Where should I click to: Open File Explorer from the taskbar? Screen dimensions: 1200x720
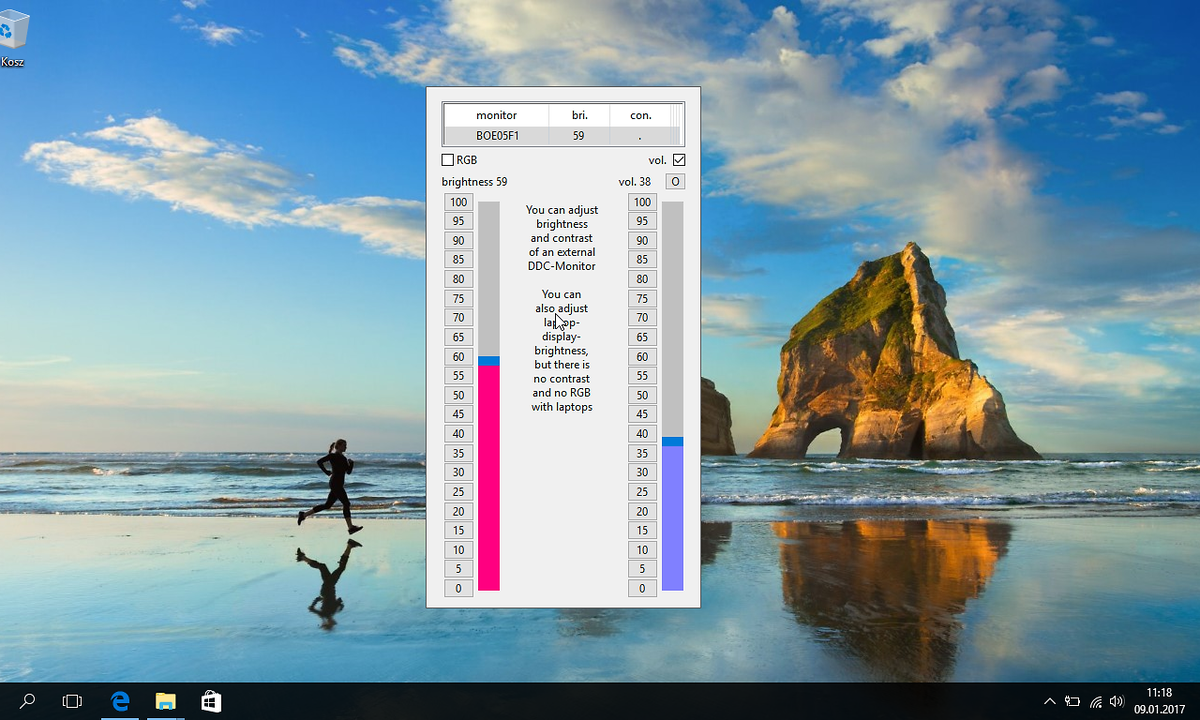(x=165, y=701)
